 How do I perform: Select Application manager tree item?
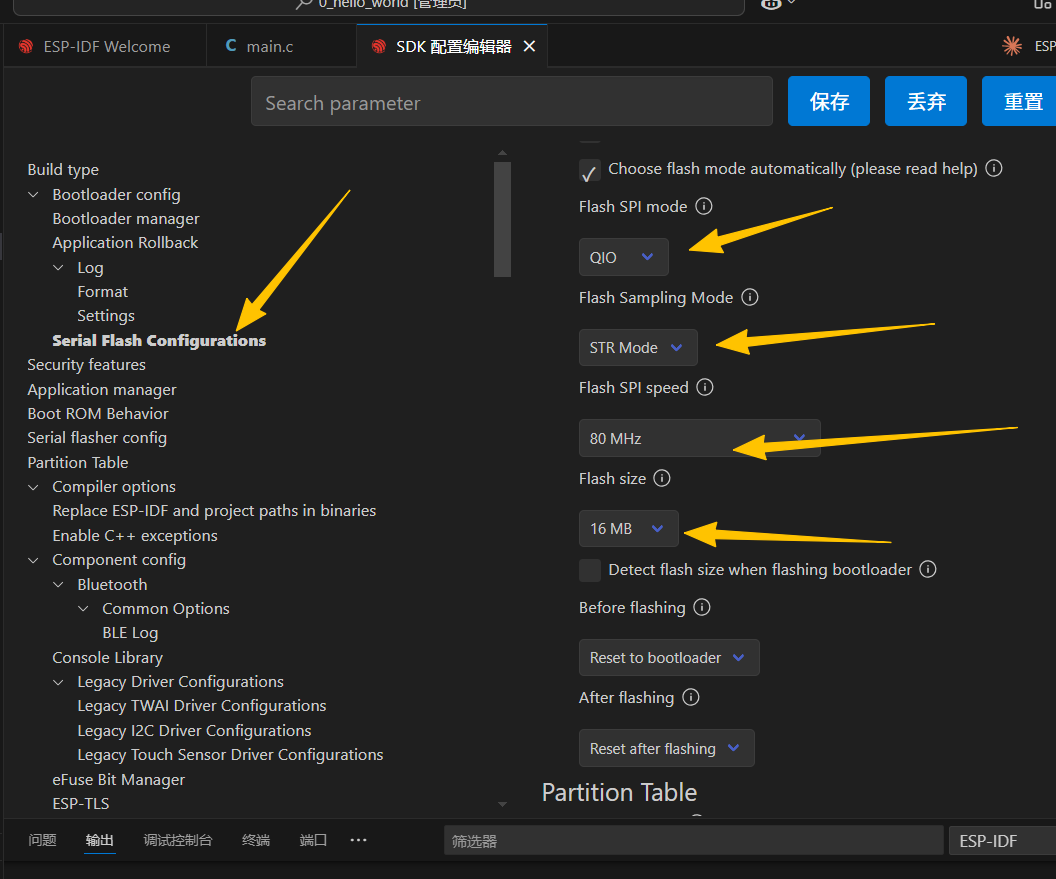coord(102,390)
